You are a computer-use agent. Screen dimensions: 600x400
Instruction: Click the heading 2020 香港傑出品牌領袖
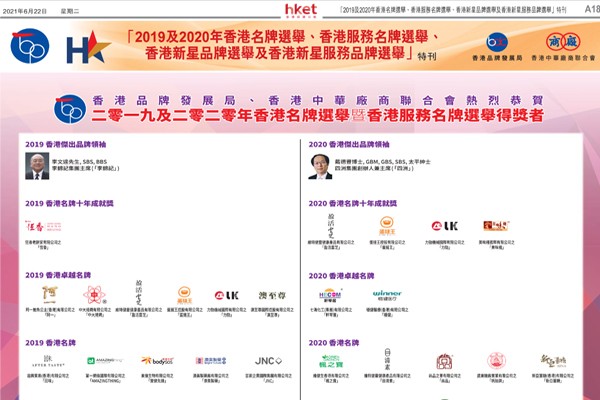(349, 144)
